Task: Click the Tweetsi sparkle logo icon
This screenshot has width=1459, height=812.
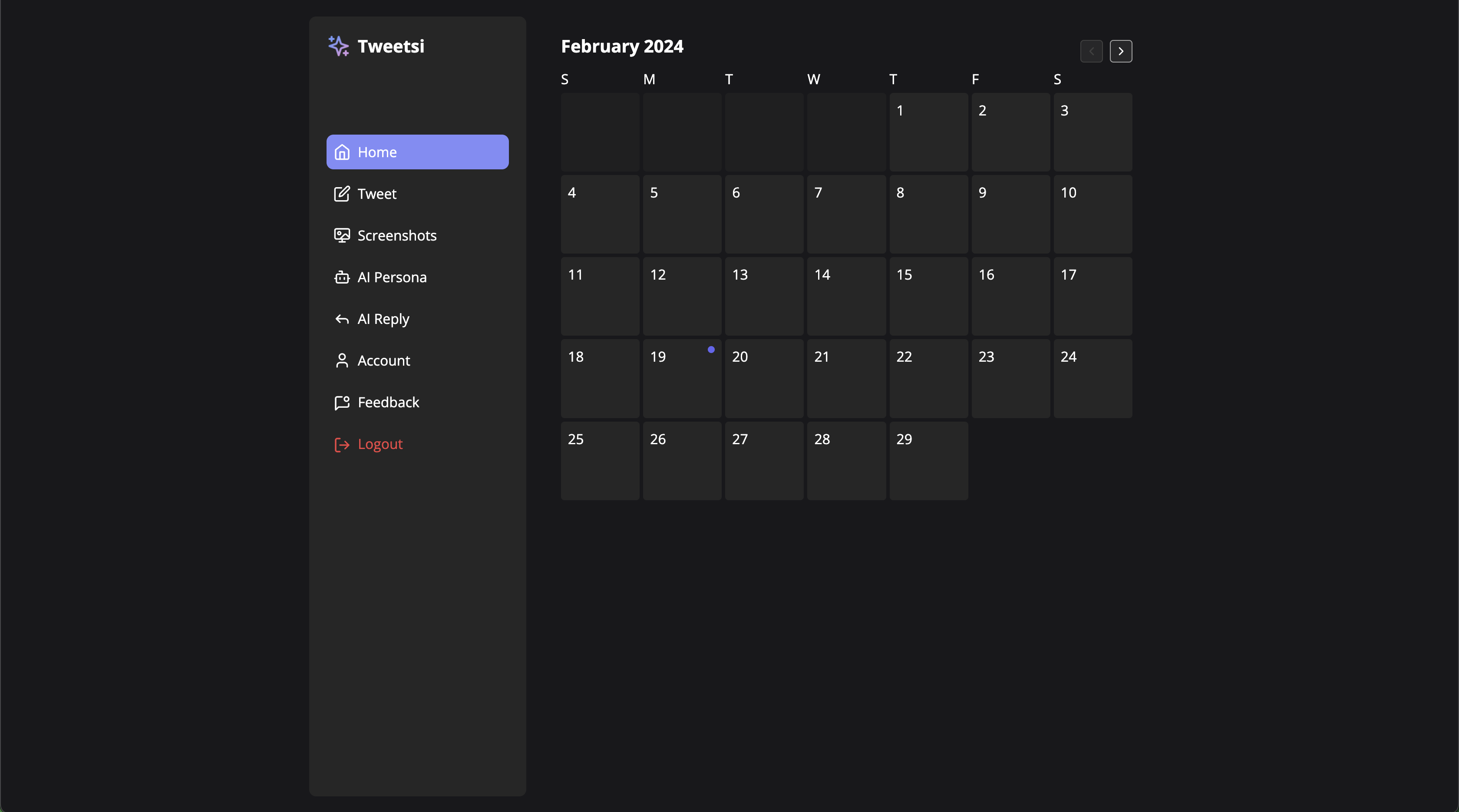Action: click(339, 46)
